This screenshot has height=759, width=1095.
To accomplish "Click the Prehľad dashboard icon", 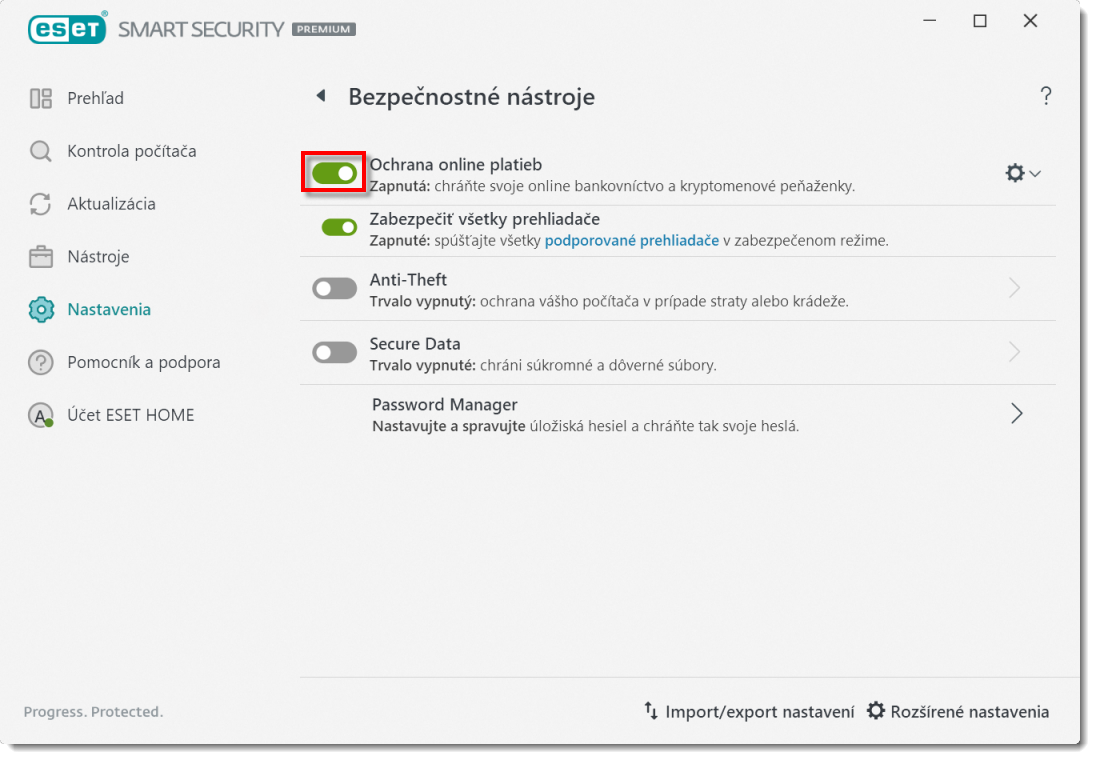I will coord(41,98).
